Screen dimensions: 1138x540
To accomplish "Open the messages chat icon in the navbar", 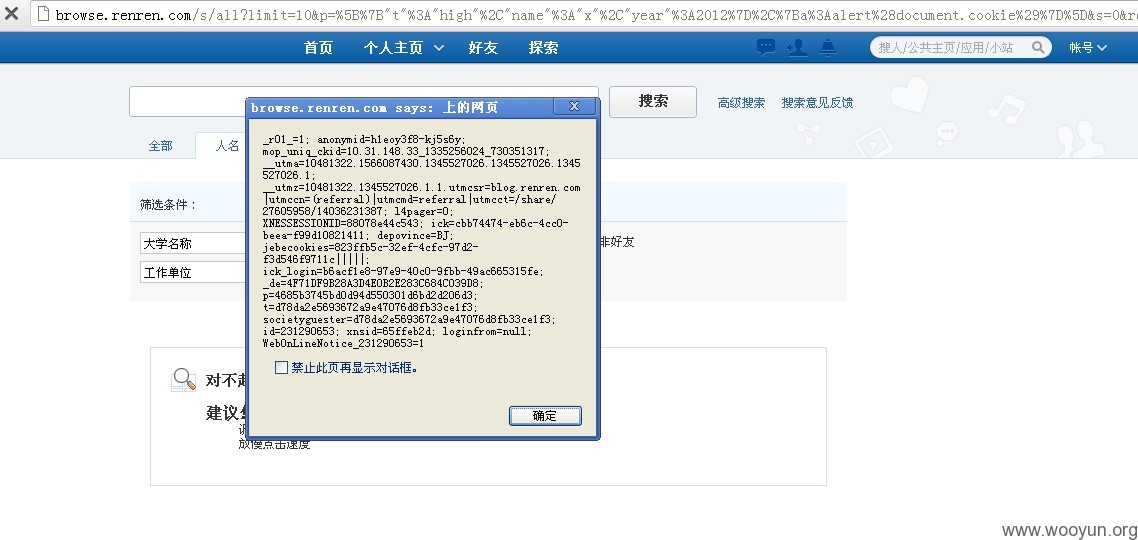I will click(x=766, y=47).
